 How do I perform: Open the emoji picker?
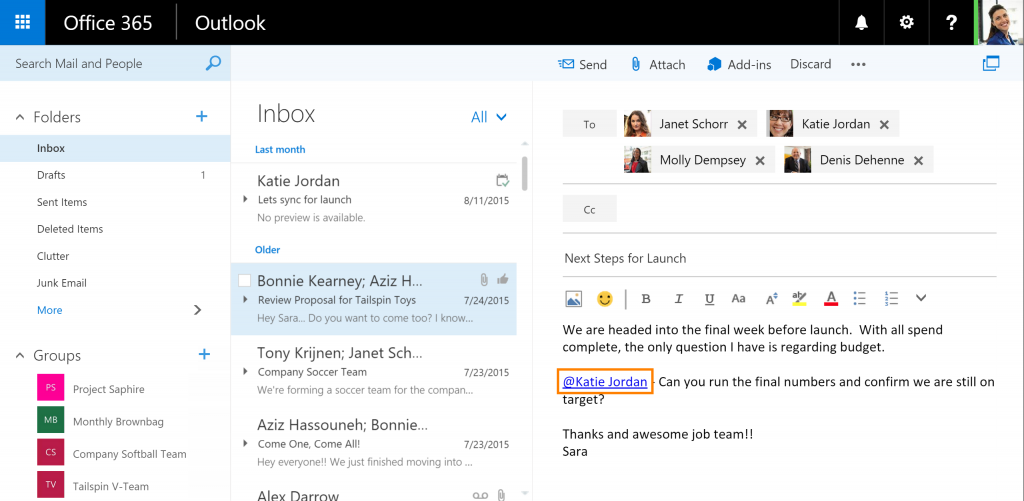604,298
